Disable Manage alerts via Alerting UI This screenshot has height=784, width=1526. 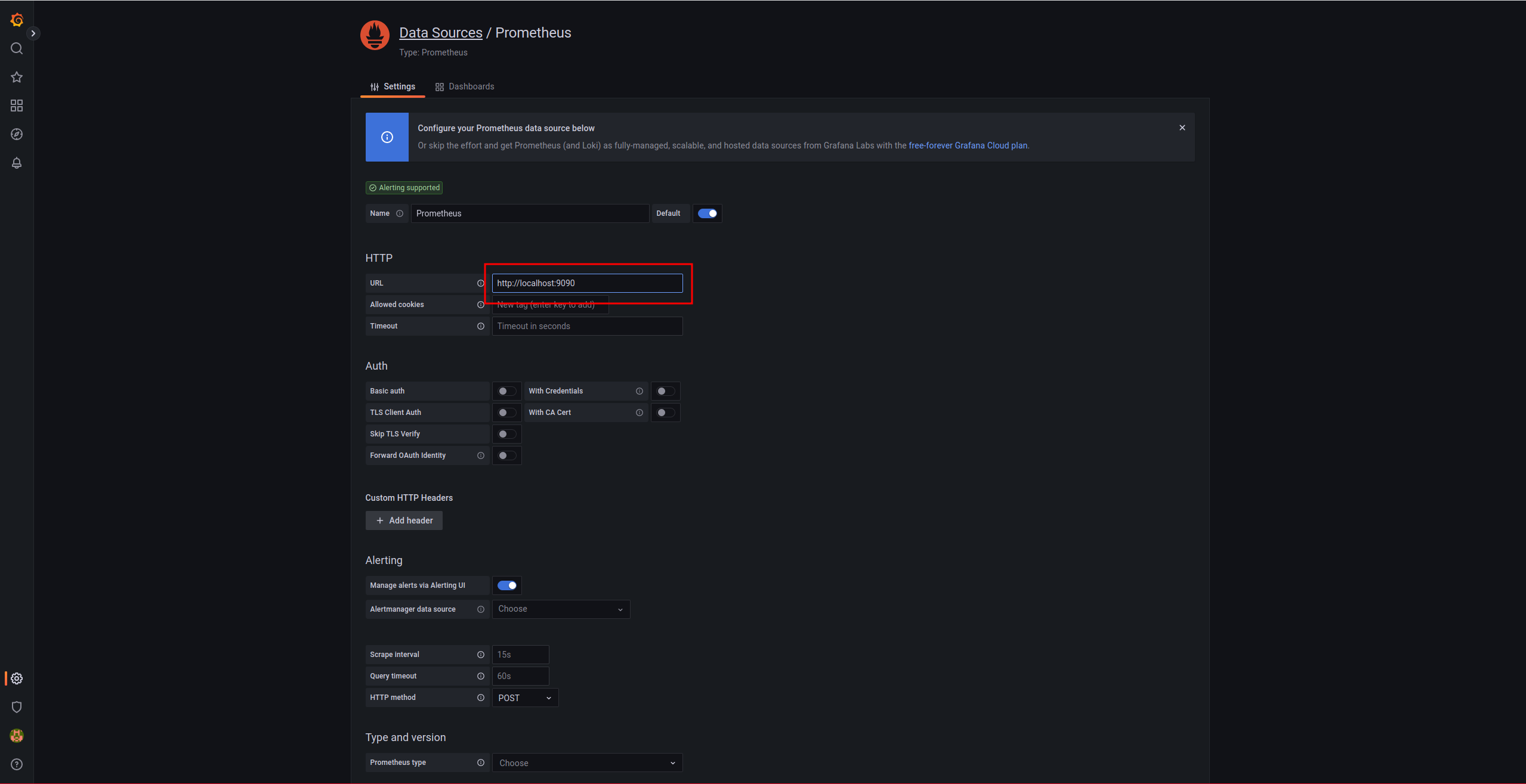pos(506,585)
